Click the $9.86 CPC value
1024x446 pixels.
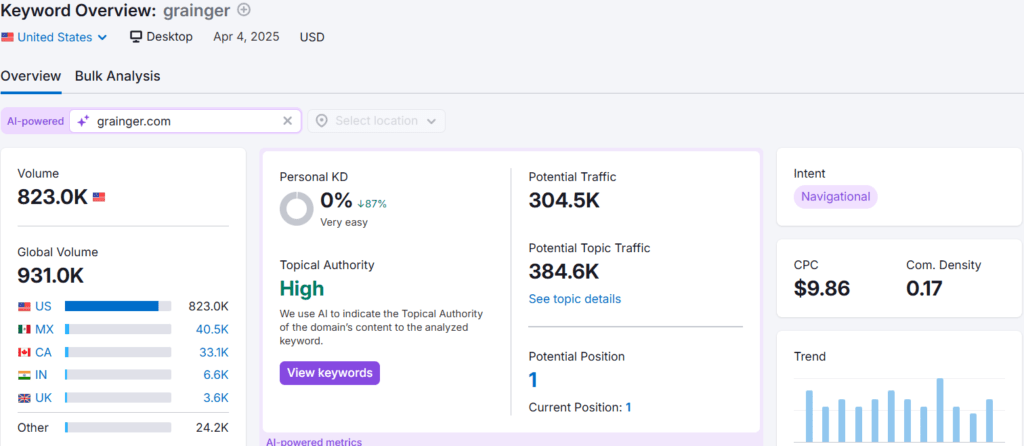822,288
